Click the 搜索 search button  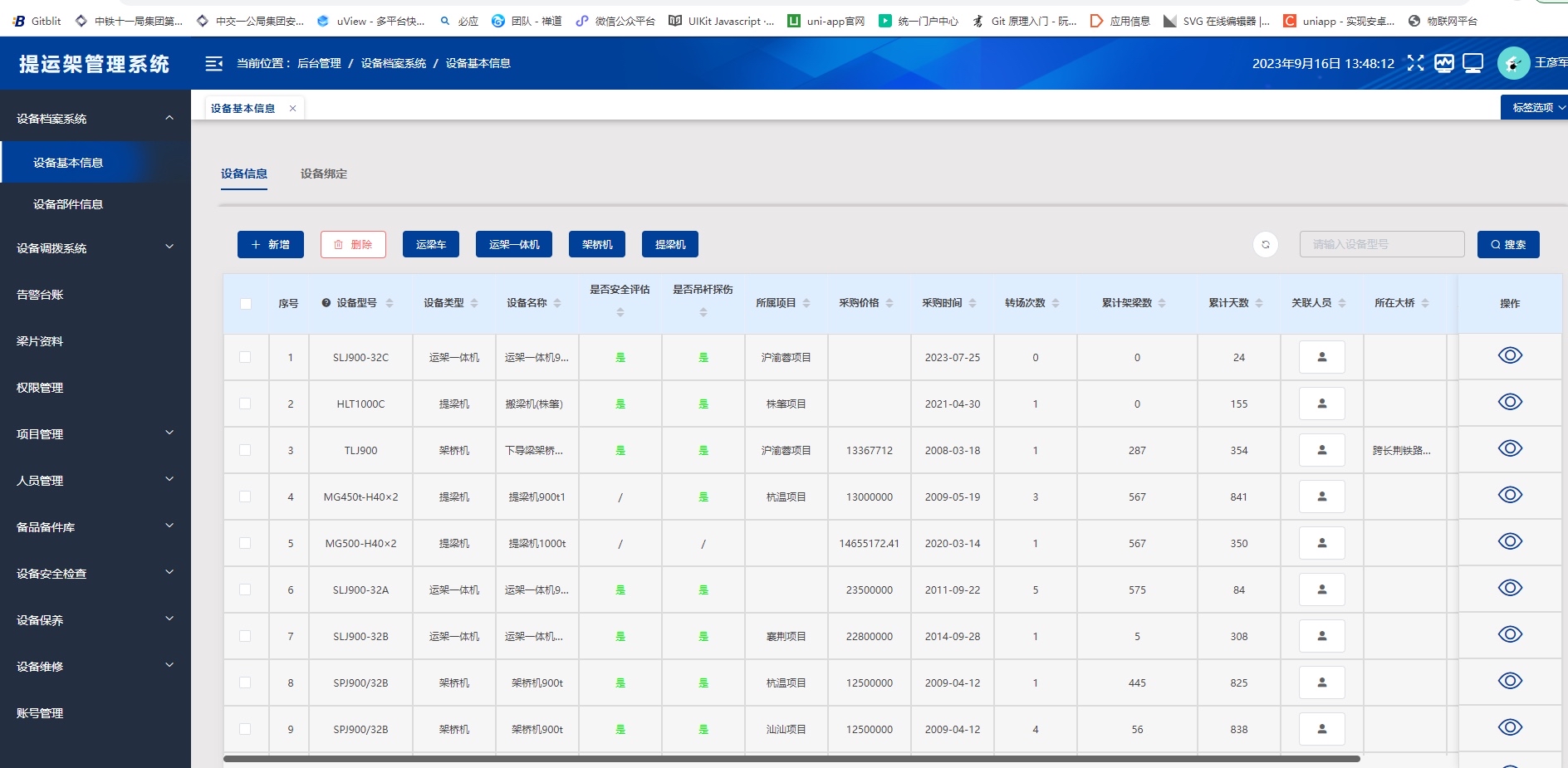(1508, 244)
